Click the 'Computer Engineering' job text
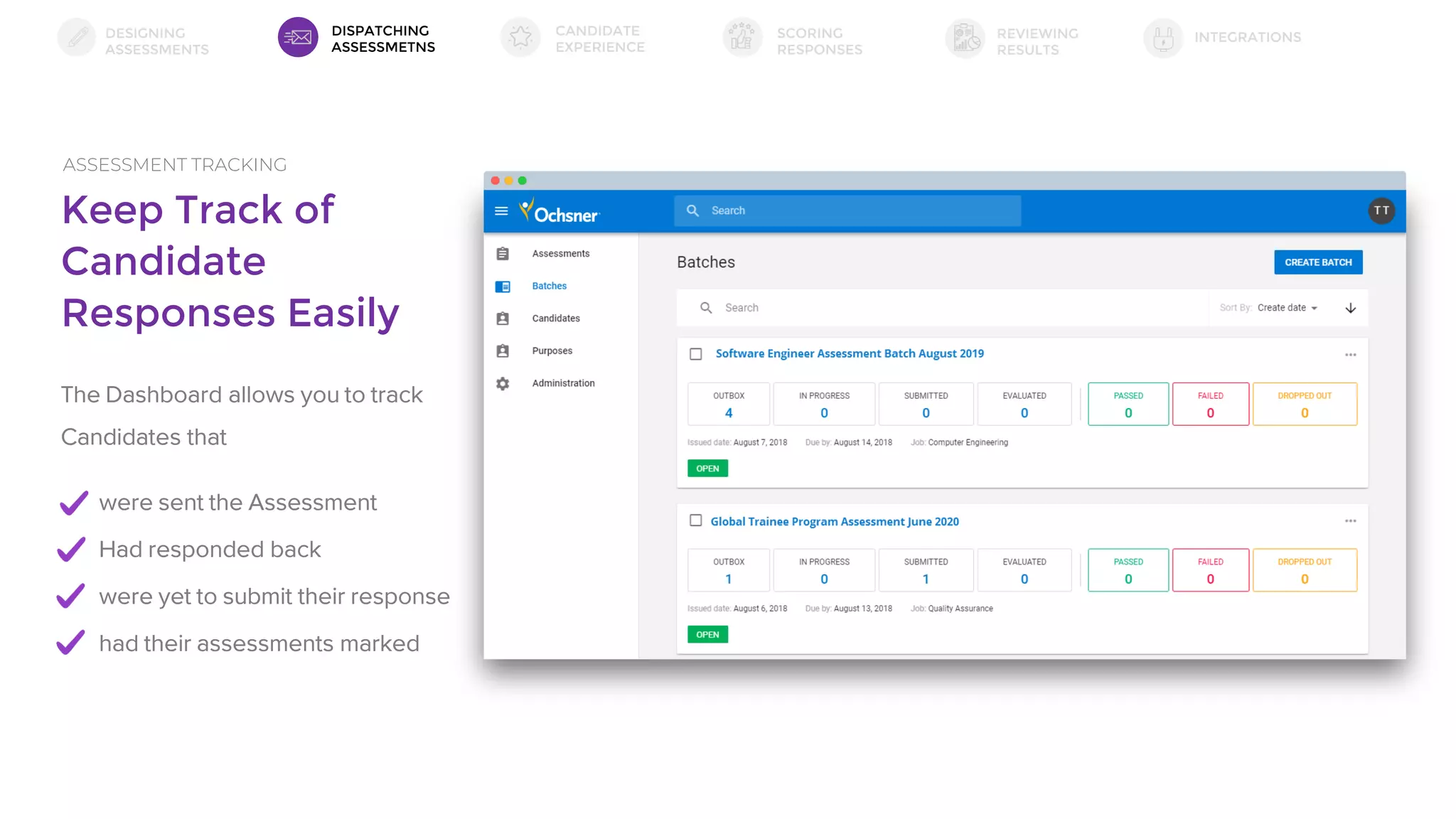This screenshot has width=1456, height=819. click(x=968, y=442)
